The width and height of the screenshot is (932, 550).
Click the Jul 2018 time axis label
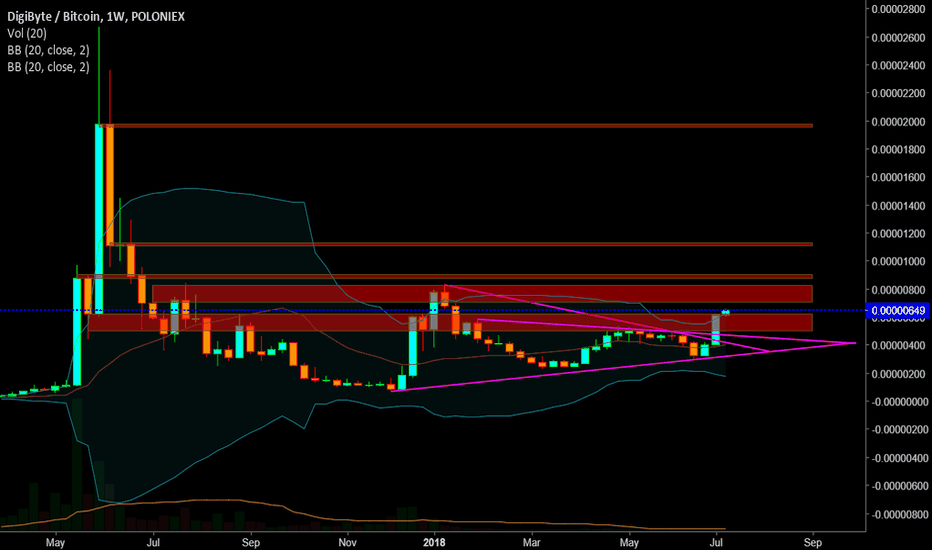click(716, 542)
